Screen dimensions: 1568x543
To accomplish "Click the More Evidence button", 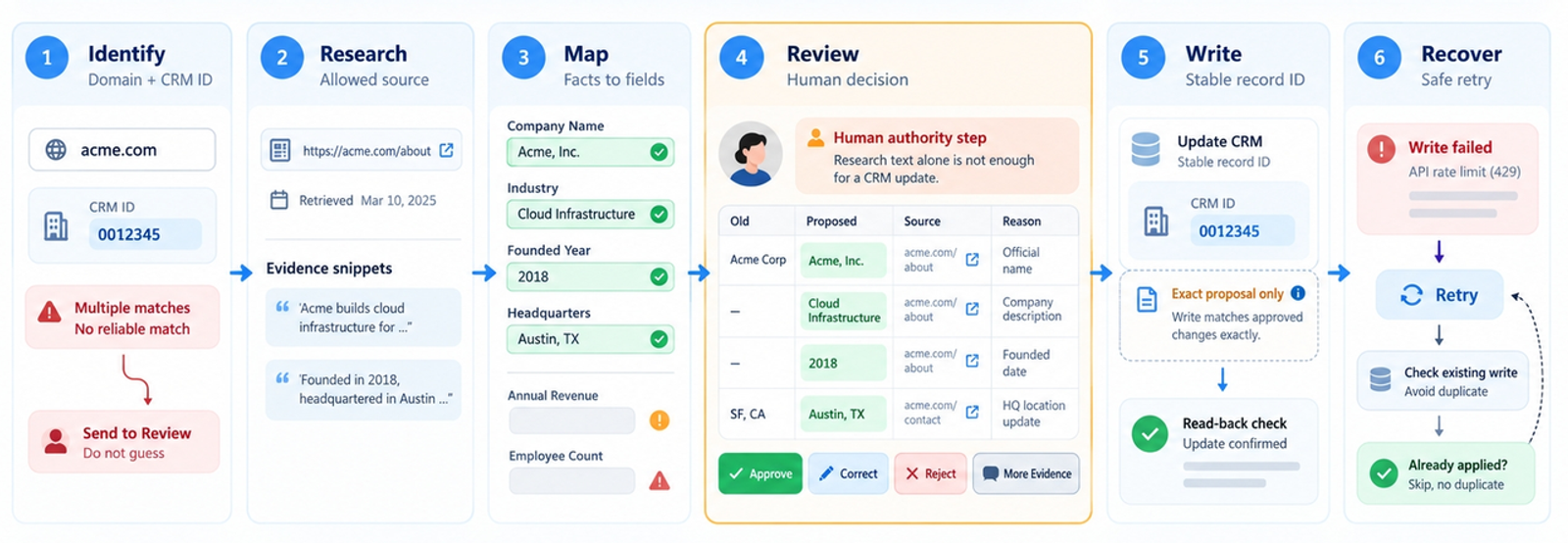I will coord(1026,473).
